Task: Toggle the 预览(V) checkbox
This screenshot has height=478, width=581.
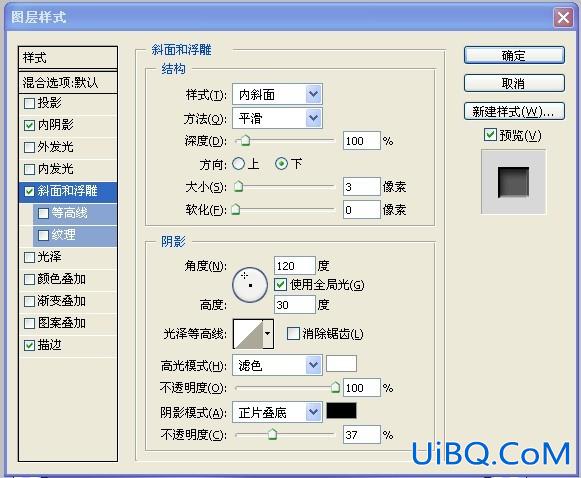Action: click(x=490, y=135)
